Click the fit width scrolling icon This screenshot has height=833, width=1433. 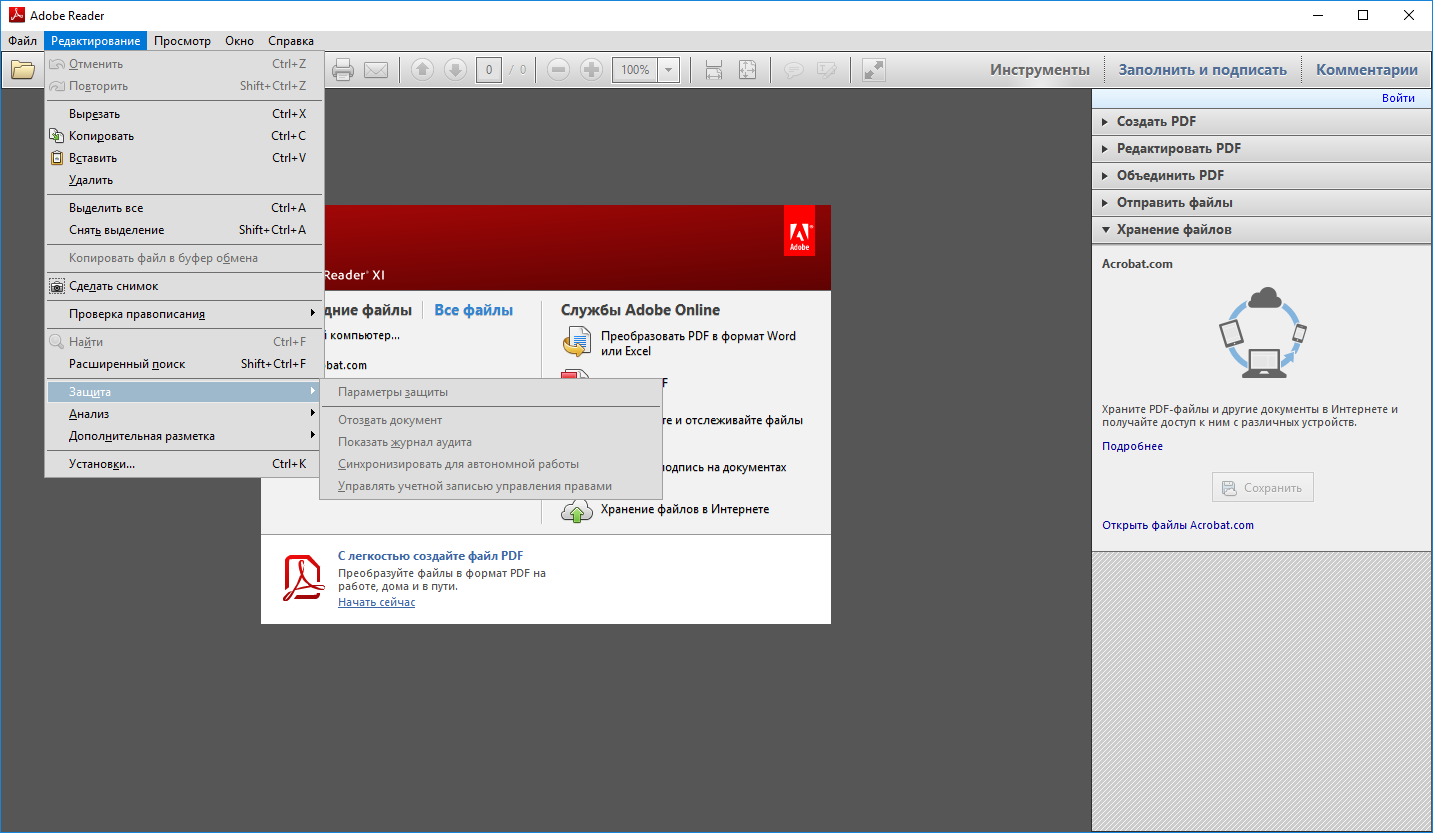[x=714, y=70]
